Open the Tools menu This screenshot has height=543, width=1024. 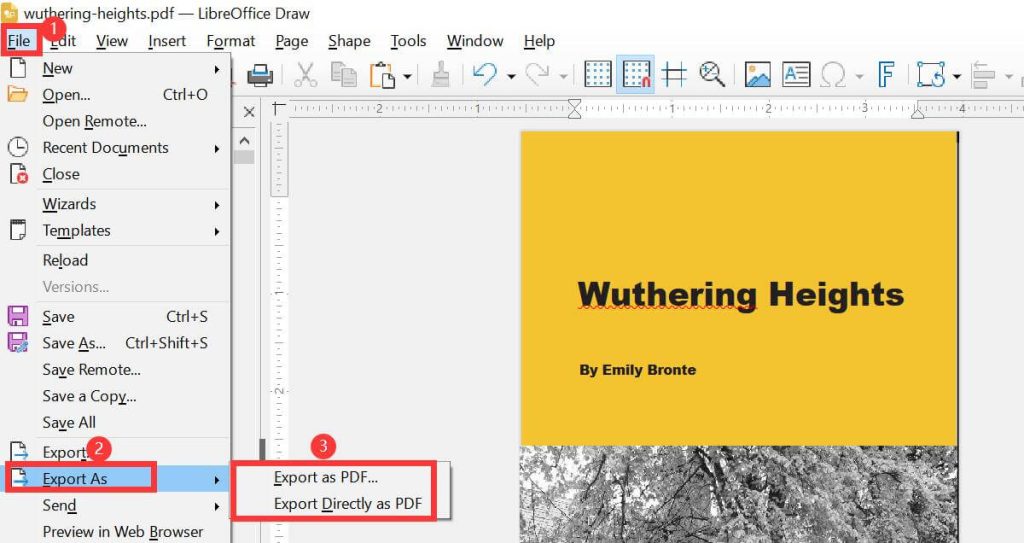(x=408, y=41)
